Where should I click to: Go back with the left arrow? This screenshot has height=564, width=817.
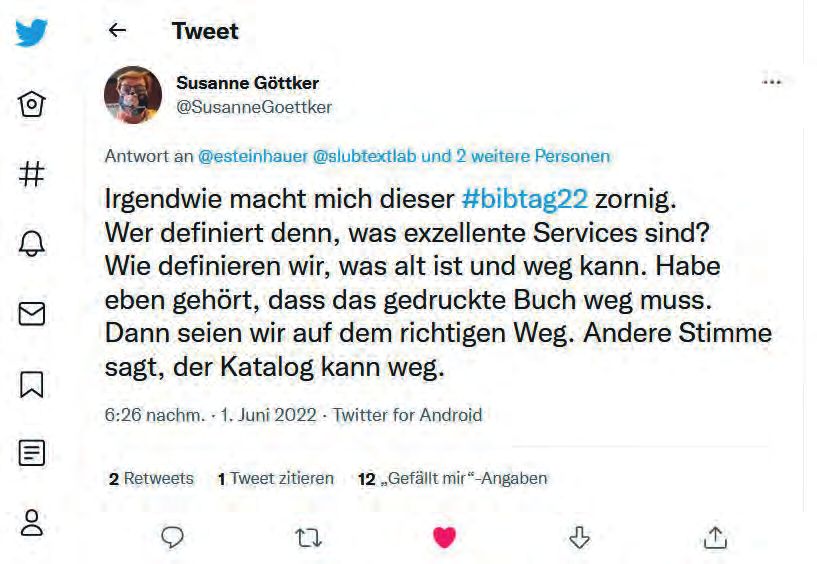click(117, 31)
